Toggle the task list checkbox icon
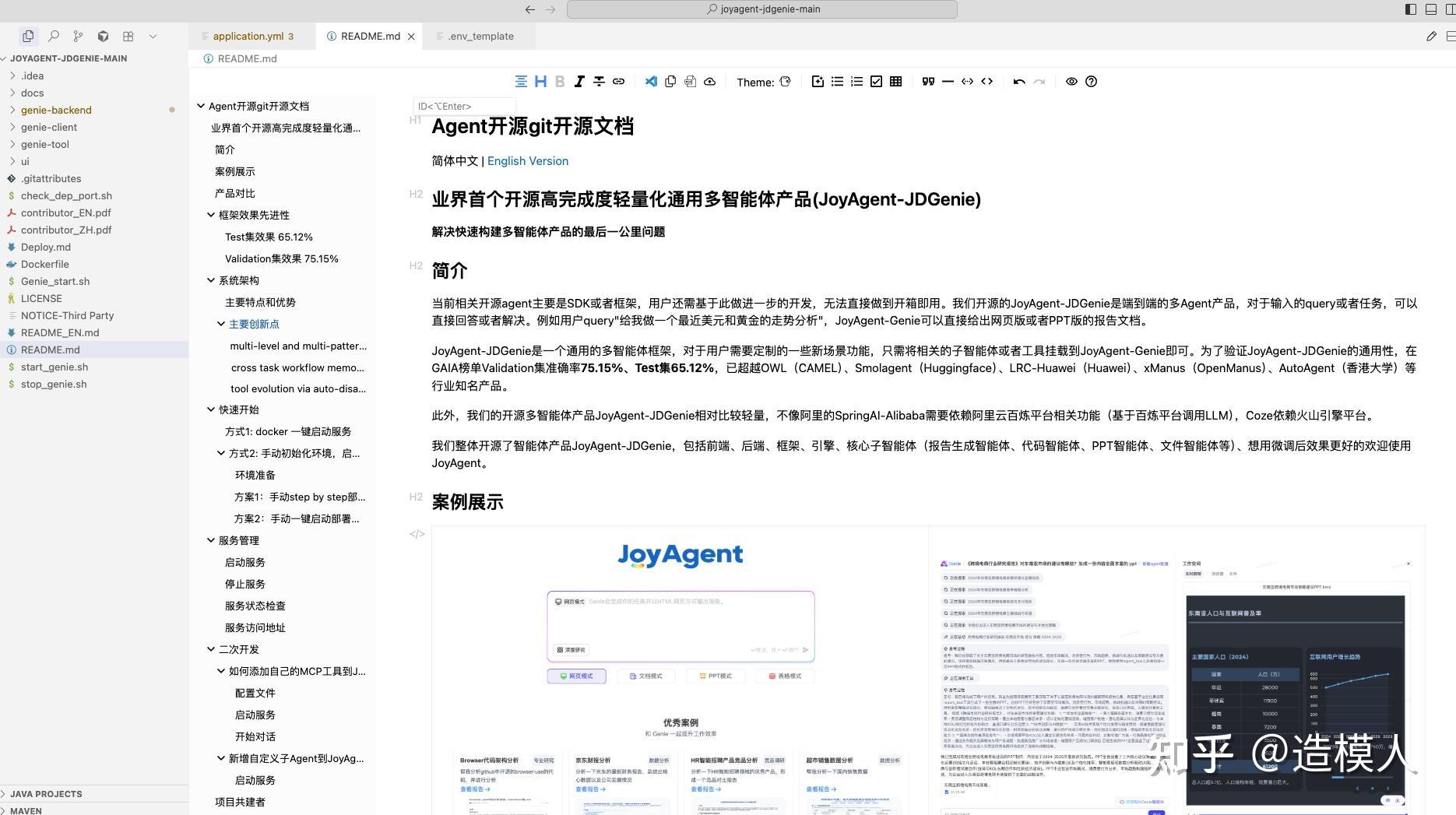 [876, 81]
